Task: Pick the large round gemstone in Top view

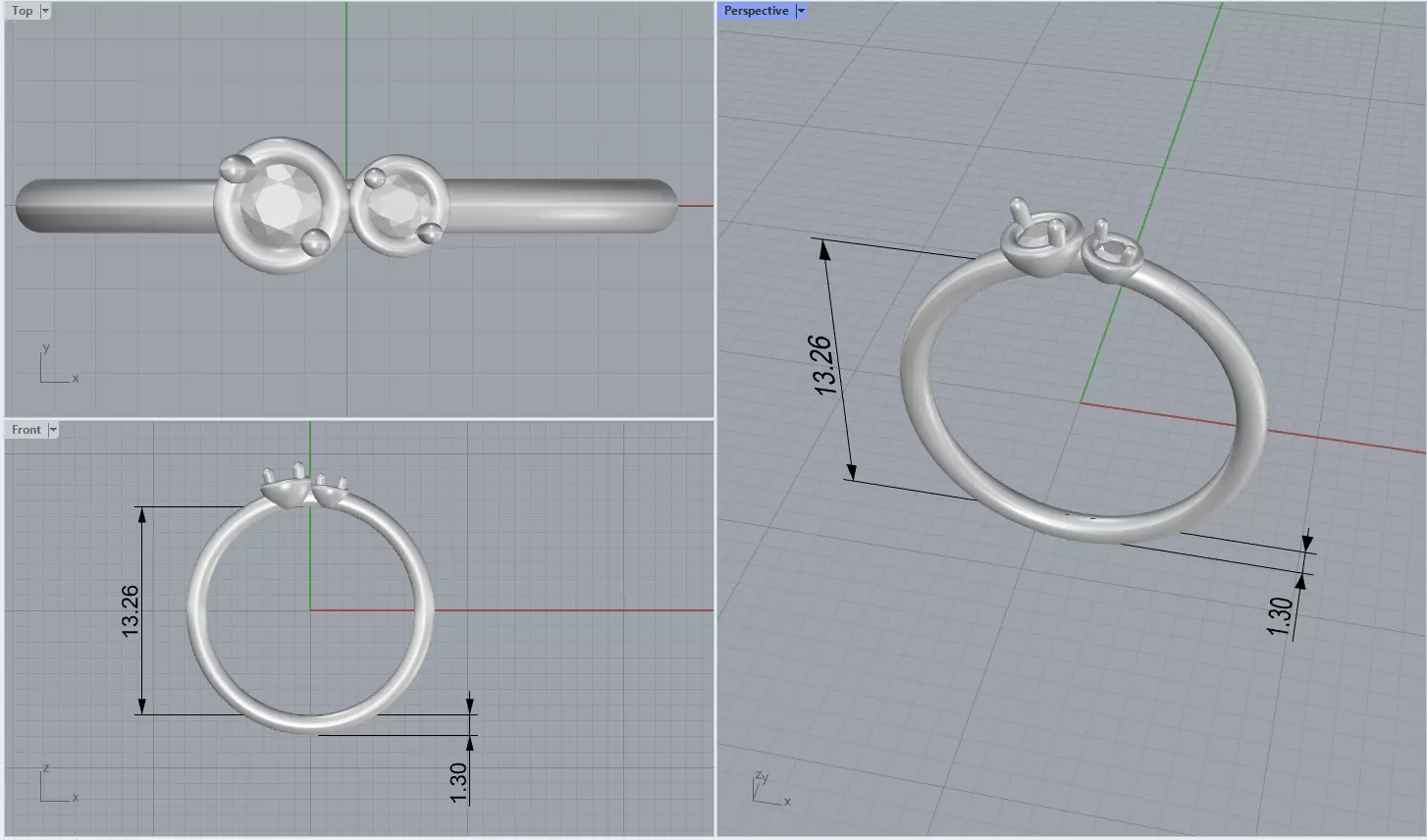Action: [x=282, y=203]
